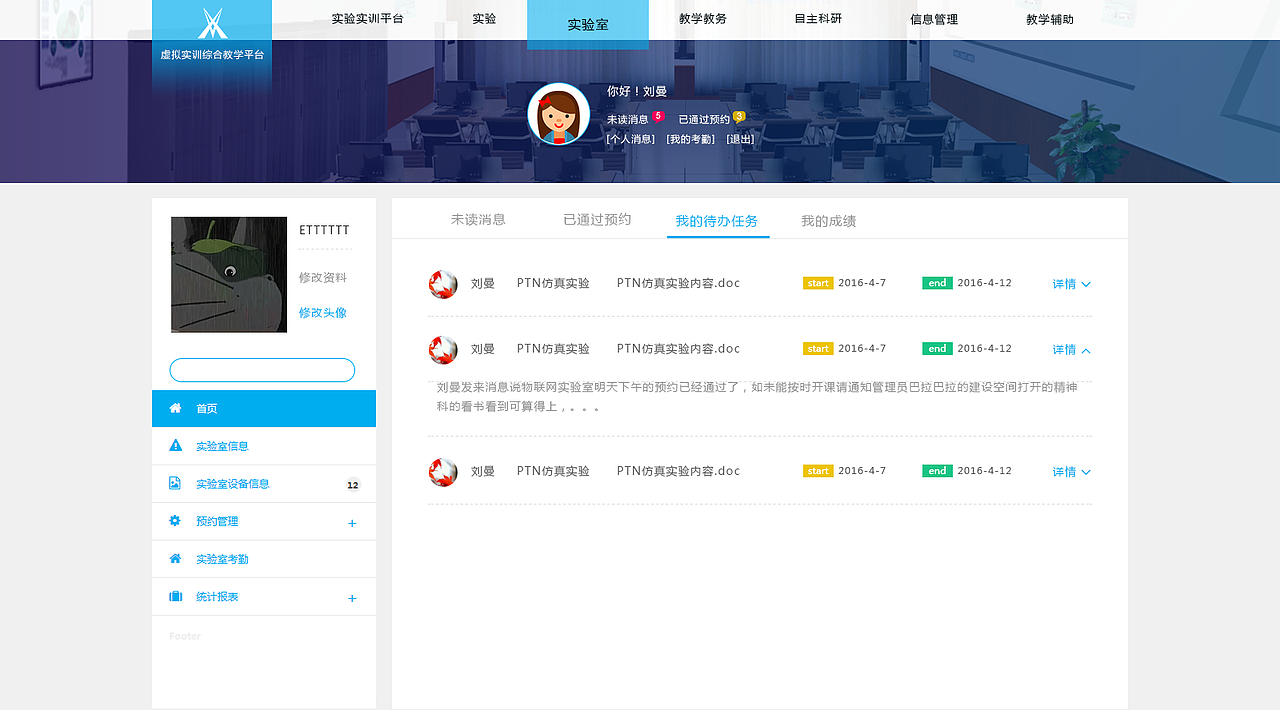Viewport: 1280px width, 710px height.
Task: Click the sidebar search input field
Action: [262, 370]
